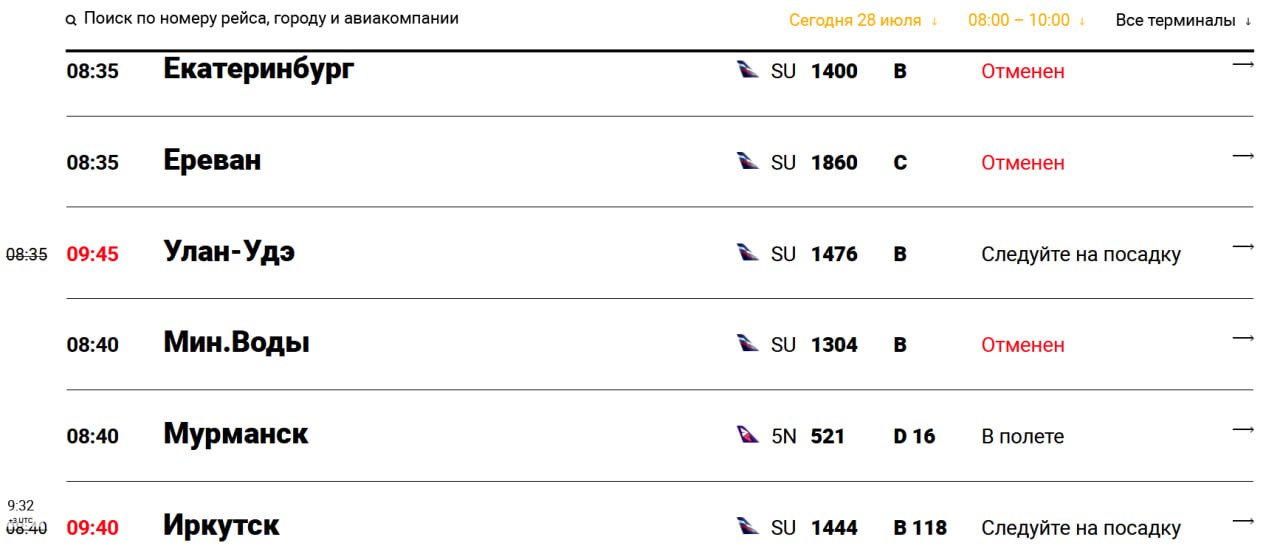Screen dimensions: 1280x554
Task: Click Aeroflot logo beside flight SU 1400
Action: (748, 70)
